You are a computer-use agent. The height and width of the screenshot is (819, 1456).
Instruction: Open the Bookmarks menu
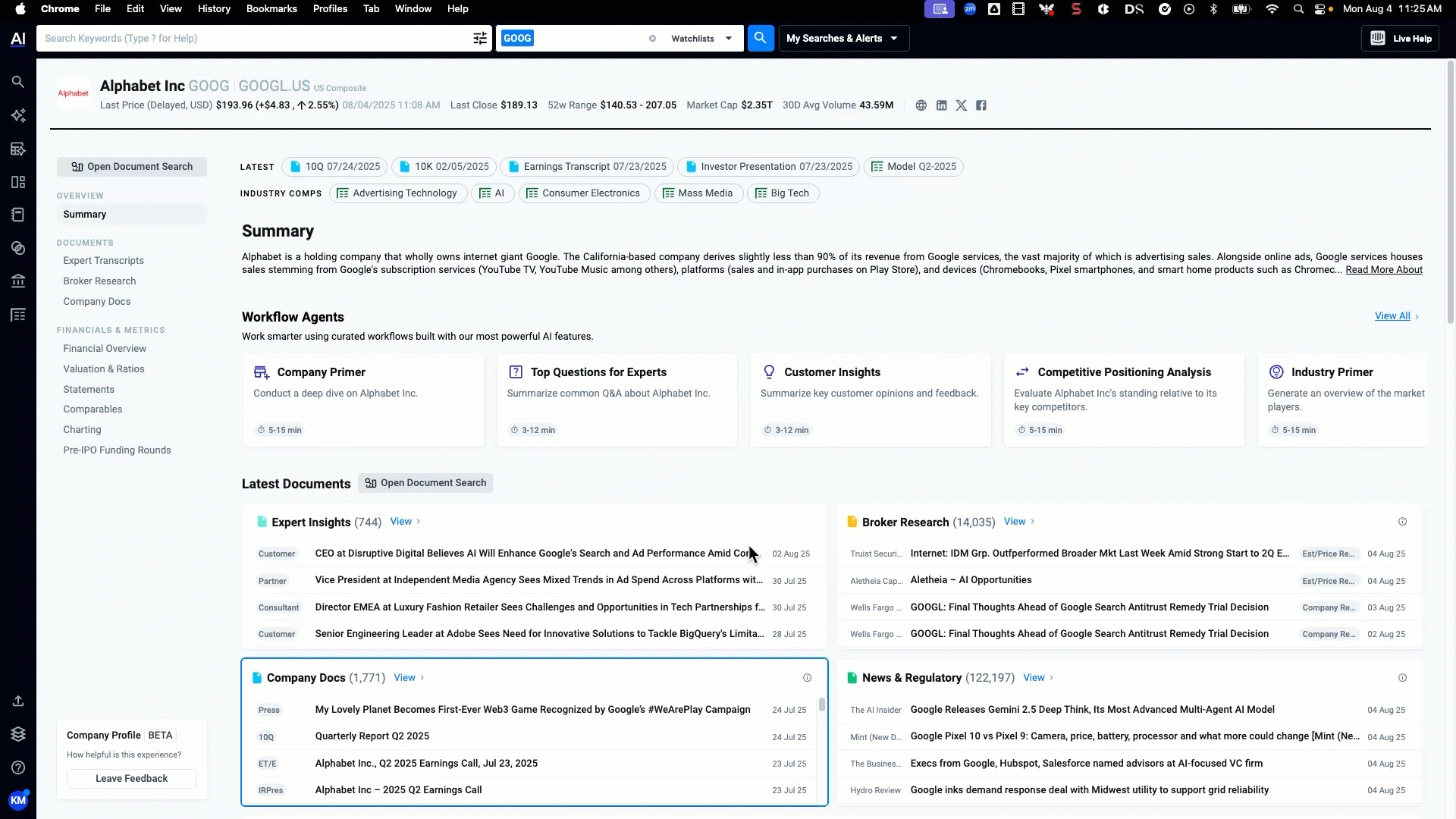click(x=271, y=9)
